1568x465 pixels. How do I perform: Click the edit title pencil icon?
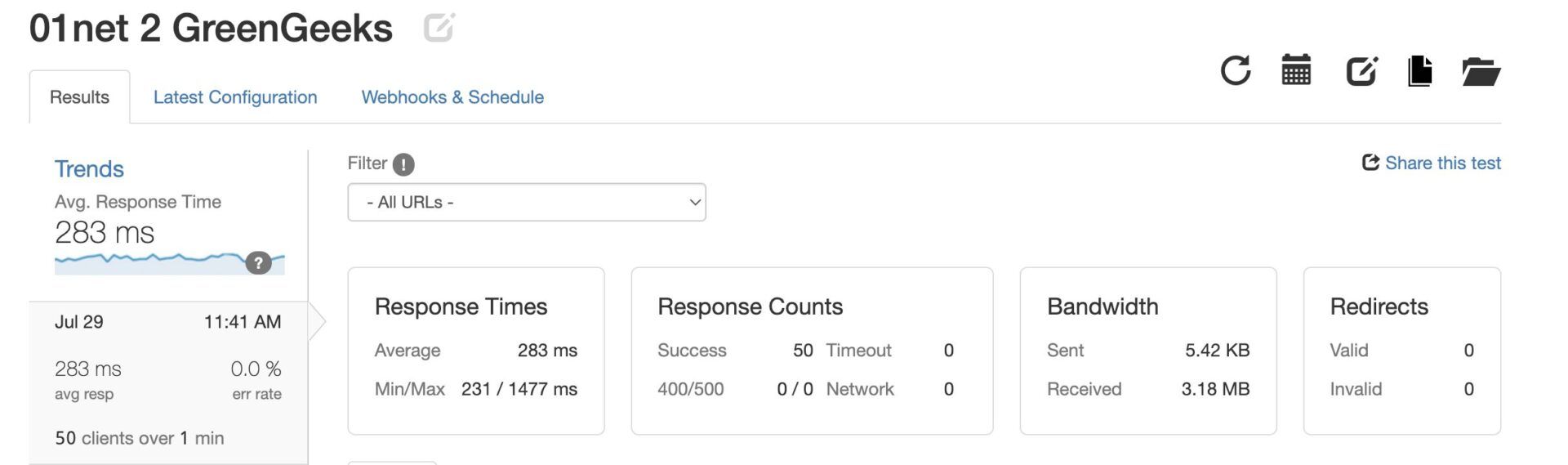click(439, 28)
